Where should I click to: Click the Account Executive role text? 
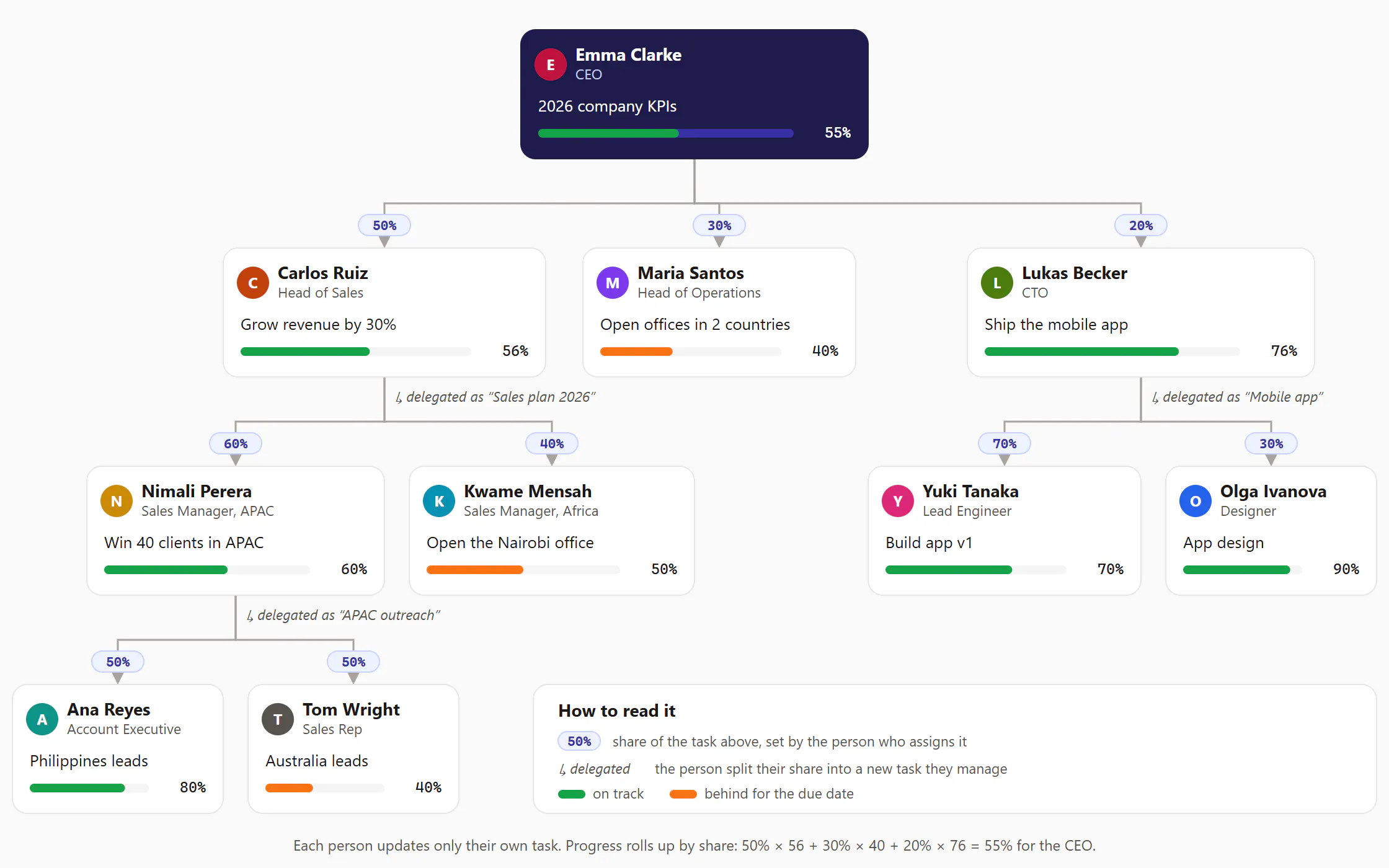[124, 729]
